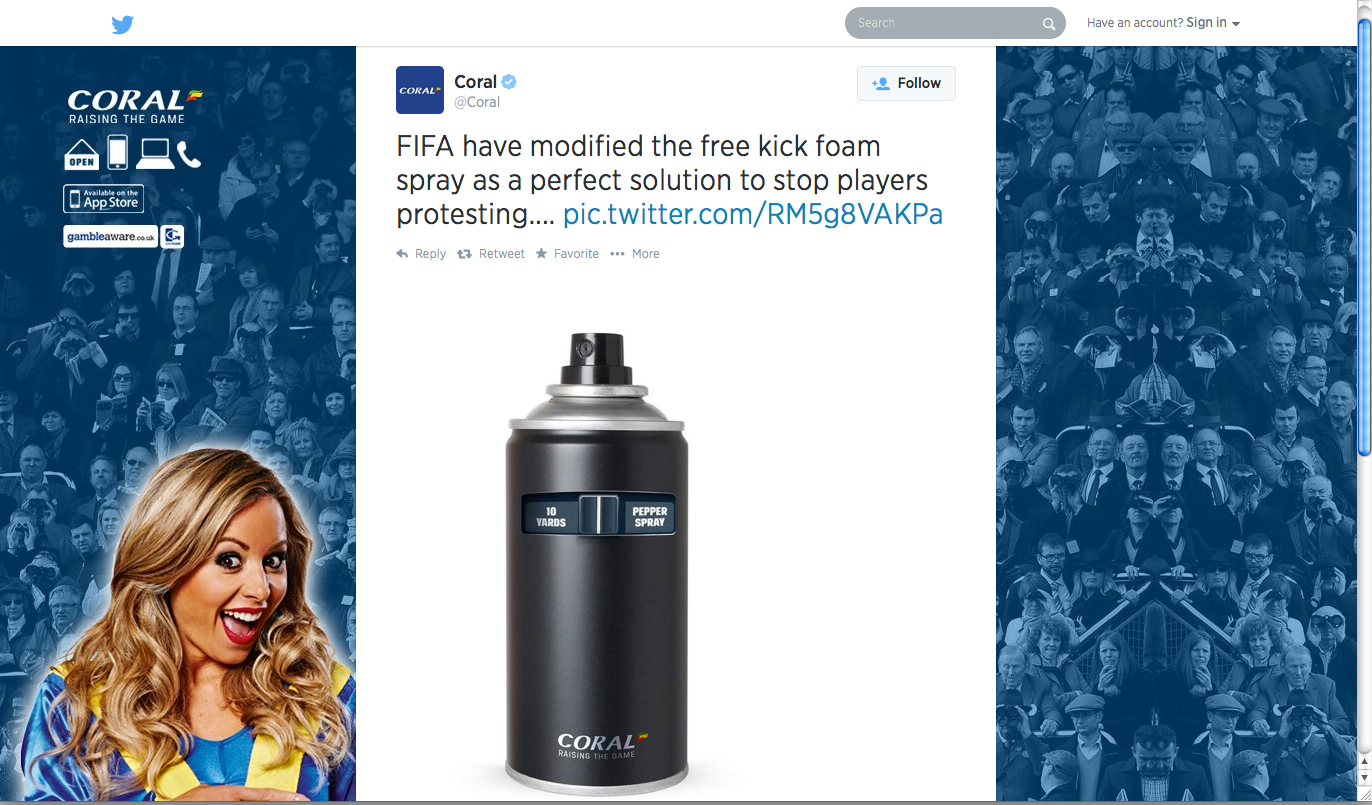This screenshot has height=805, width=1372.
Task: Click the search magnifier icon
Action: (x=1048, y=24)
